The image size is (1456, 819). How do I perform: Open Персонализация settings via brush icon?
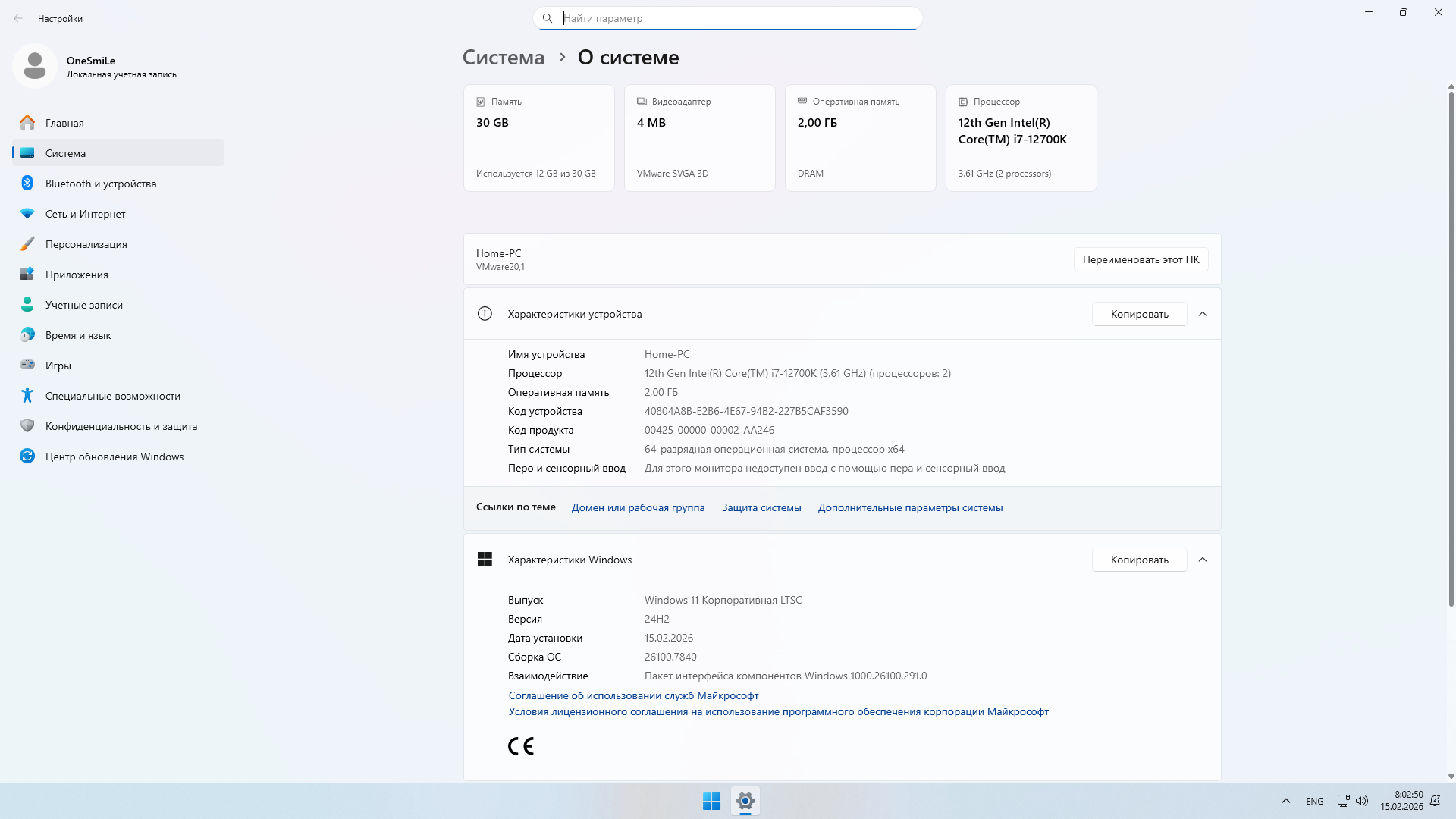27,243
